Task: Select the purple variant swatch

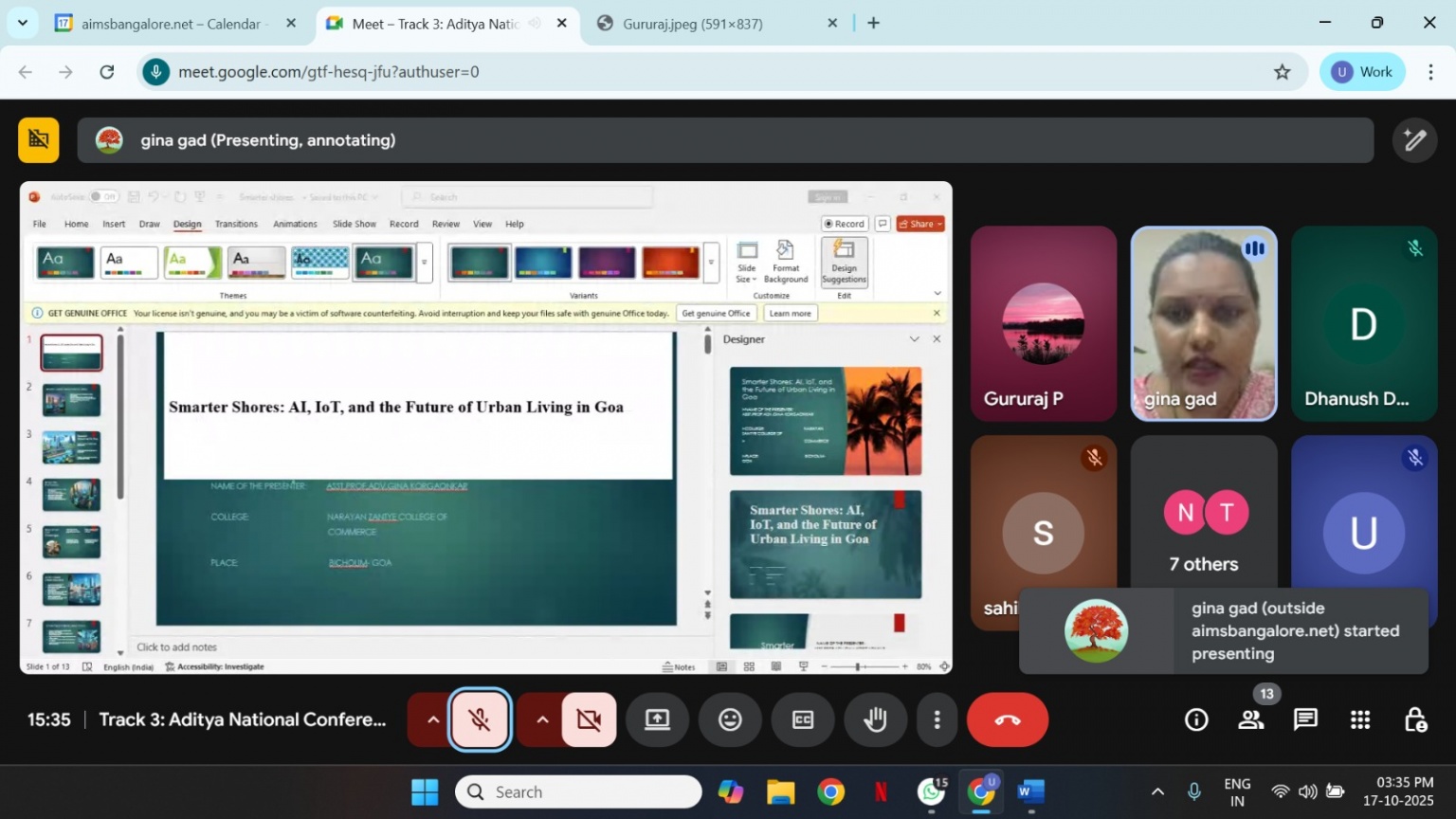Action: coord(607,263)
